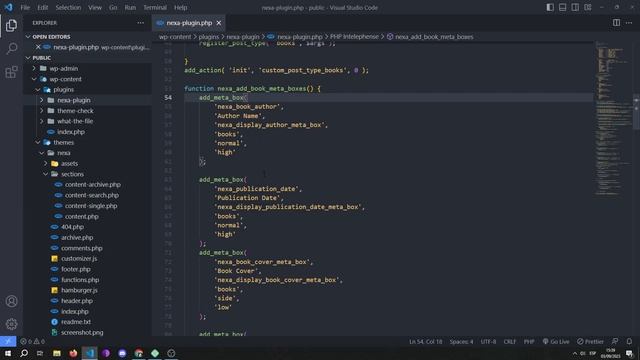Screen dimensions: 640x360
Task: Toggle the secondary sidebar layout icon
Action: 575,7
